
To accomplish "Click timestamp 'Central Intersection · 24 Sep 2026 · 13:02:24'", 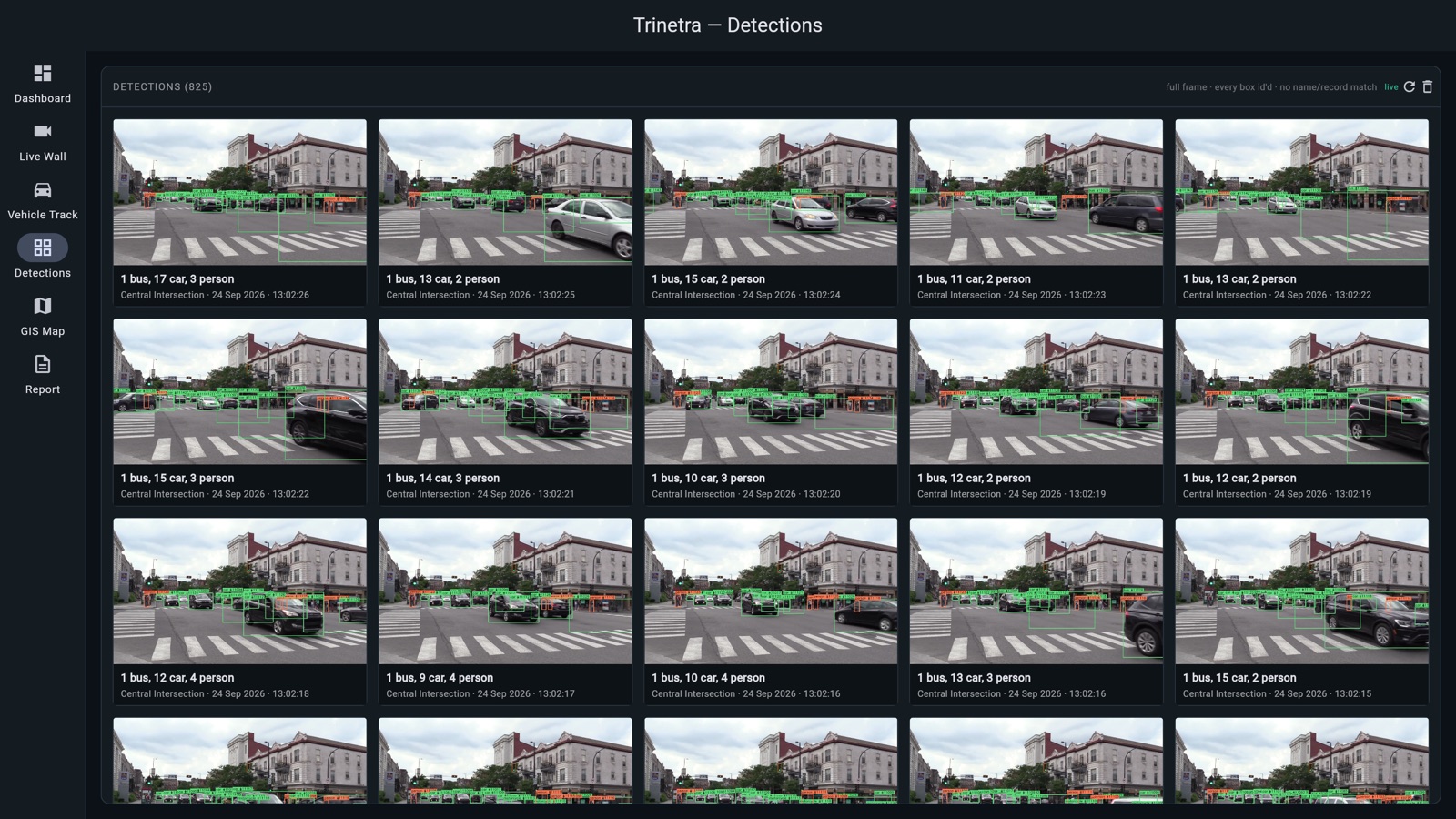I will [746, 295].
